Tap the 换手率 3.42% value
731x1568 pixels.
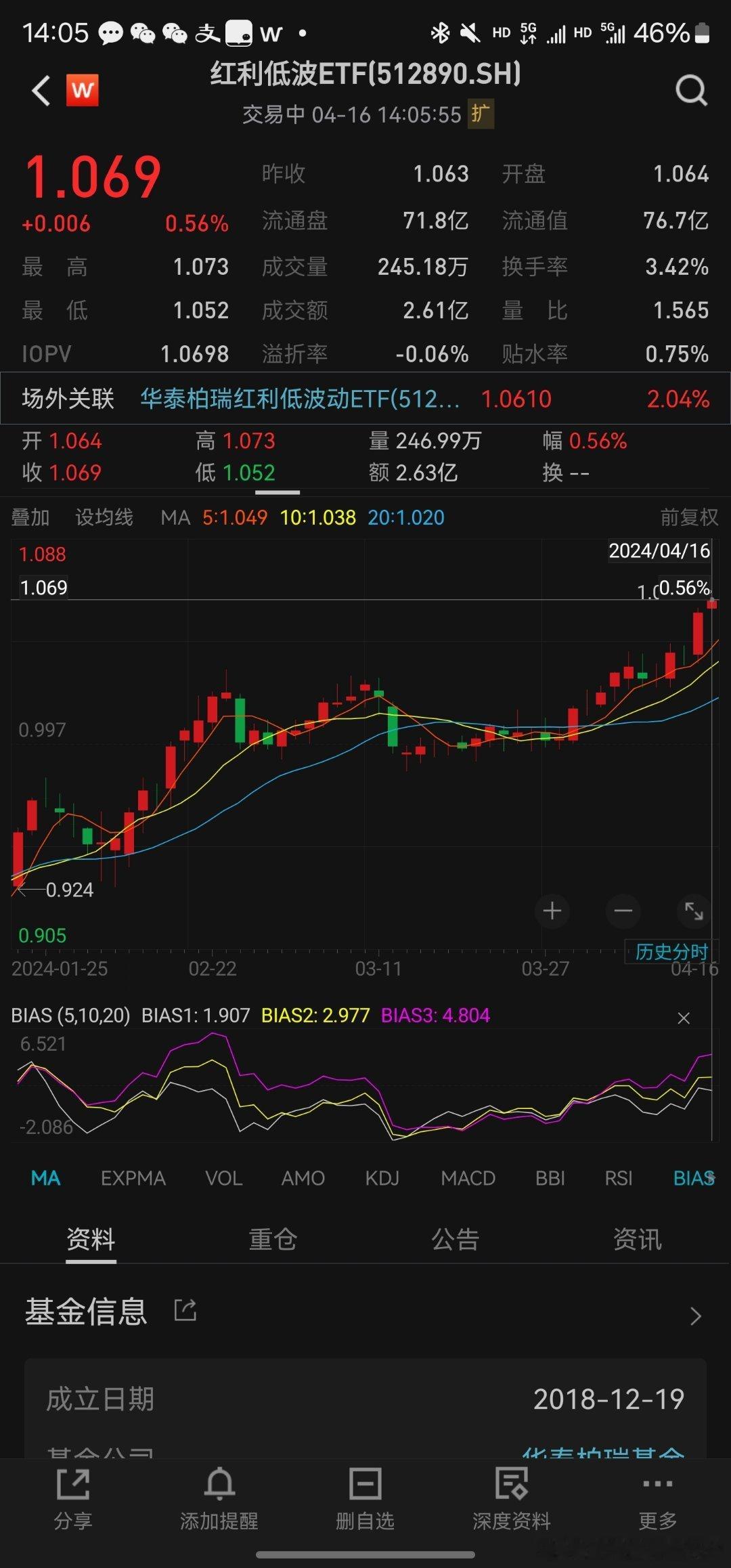[677, 267]
